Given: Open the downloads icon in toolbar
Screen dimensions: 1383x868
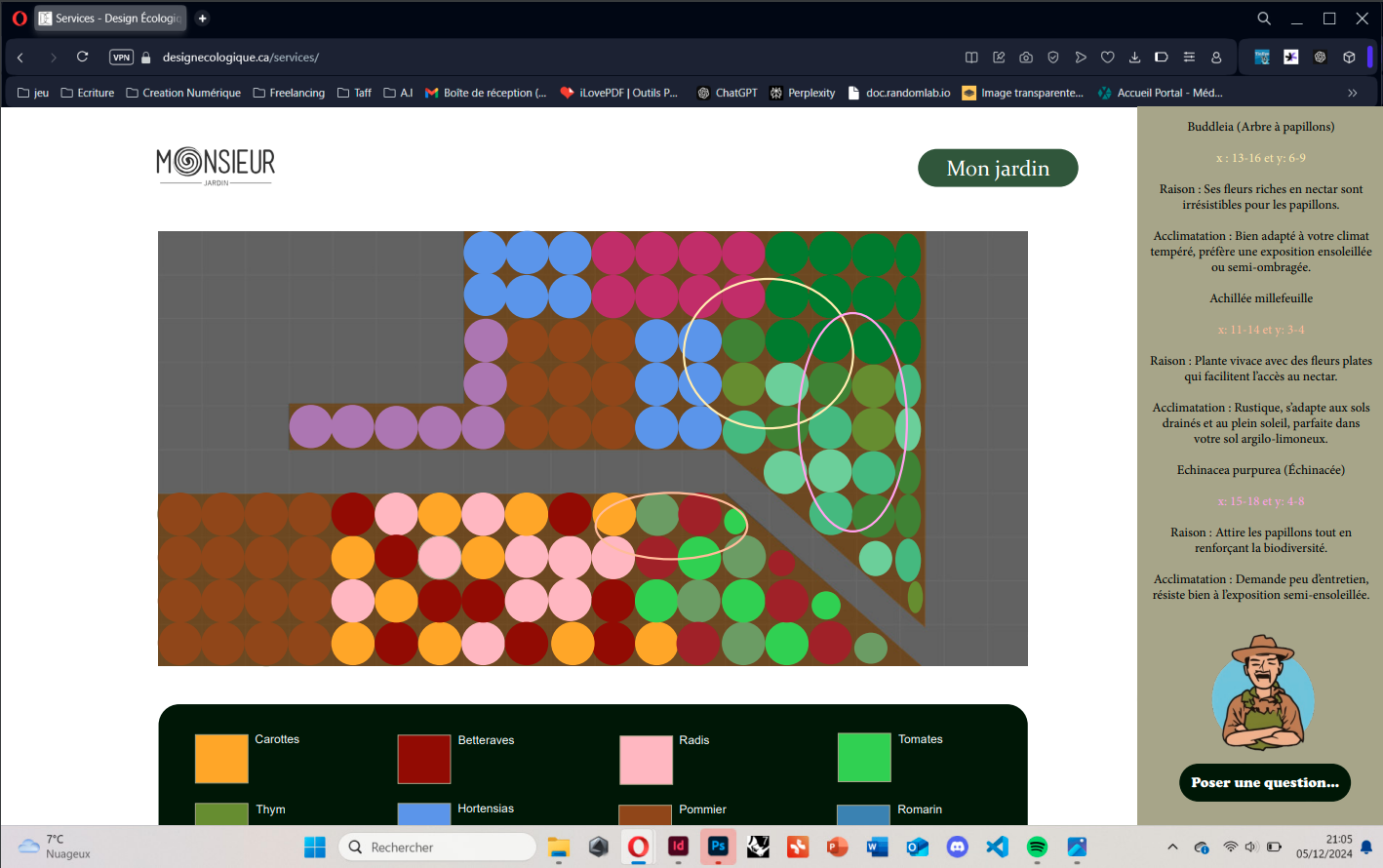Looking at the screenshot, I should (1134, 58).
